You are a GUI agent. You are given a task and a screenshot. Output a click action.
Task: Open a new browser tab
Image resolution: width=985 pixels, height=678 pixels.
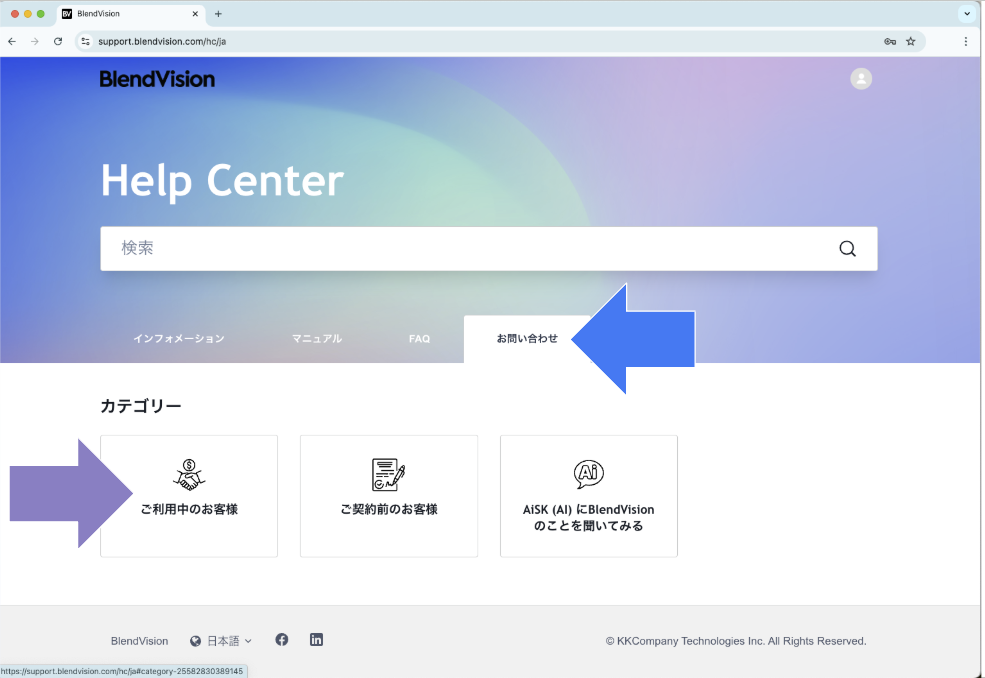218,14
